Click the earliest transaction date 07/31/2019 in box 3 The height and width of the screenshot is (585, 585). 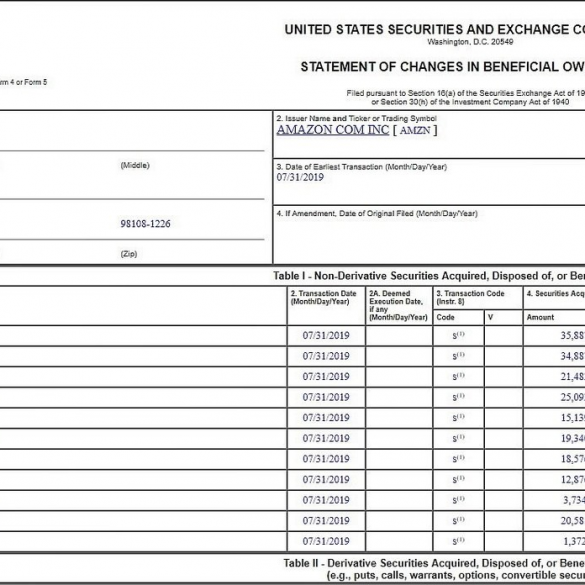(x=300, y=177)
